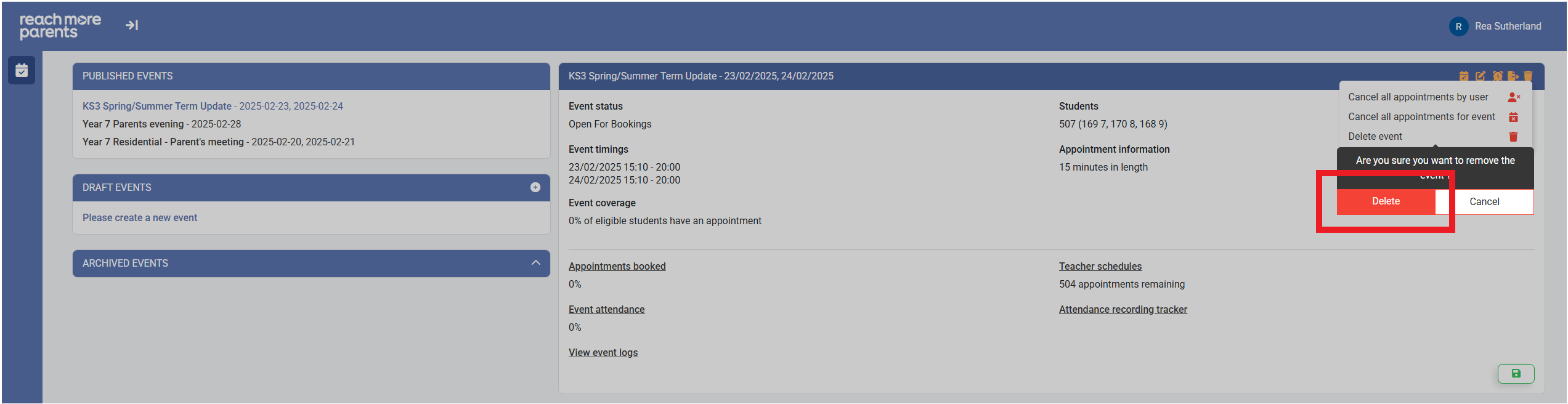Image resolution: width=1568 pixels, height=404 pixels.
Task: Open the Attendance recording tracker link
Action: pyautogui.click(x=1123, y=310)
